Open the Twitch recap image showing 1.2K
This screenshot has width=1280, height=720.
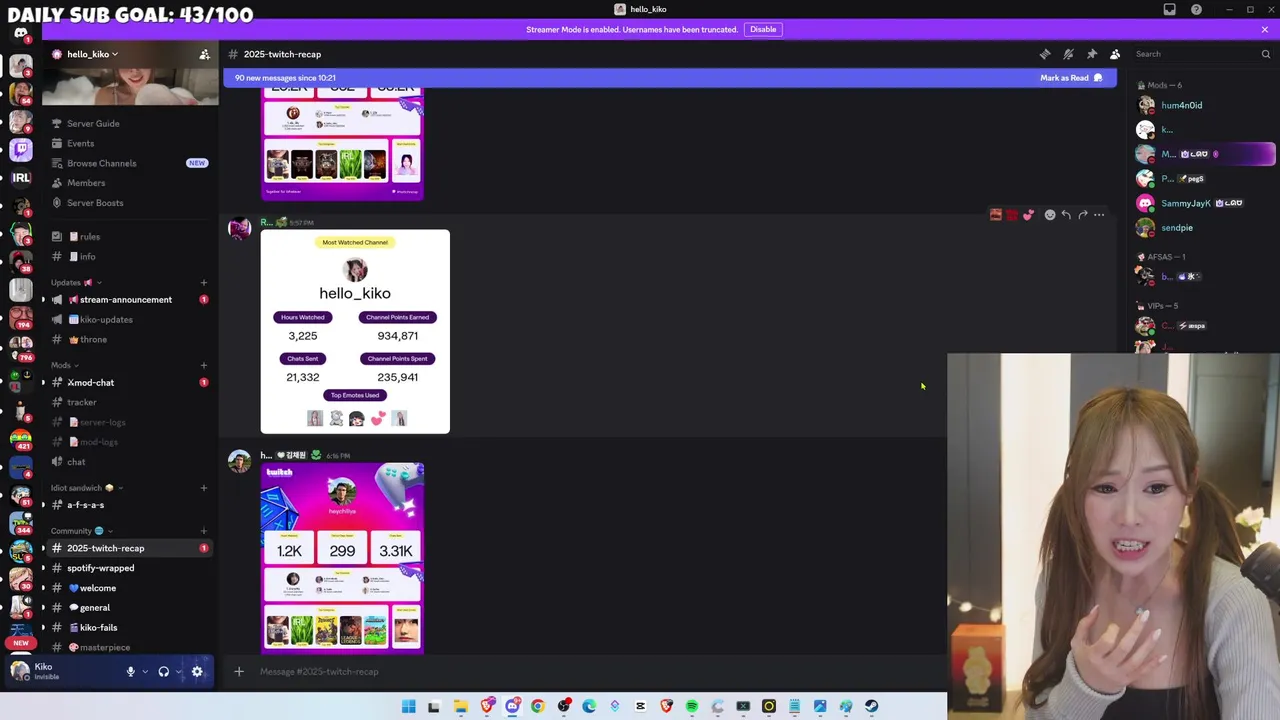pyautogui.click(x=342, y=559)
